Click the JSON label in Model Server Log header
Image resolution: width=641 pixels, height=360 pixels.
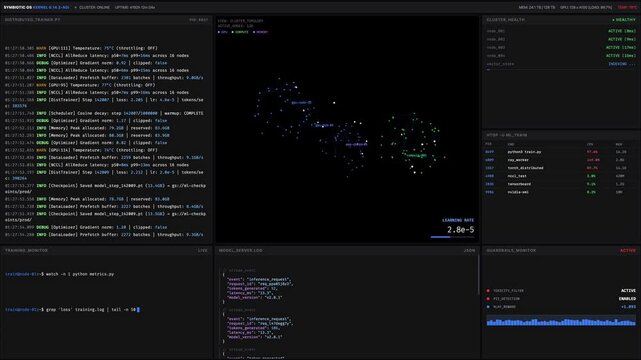tap(469, 250)
